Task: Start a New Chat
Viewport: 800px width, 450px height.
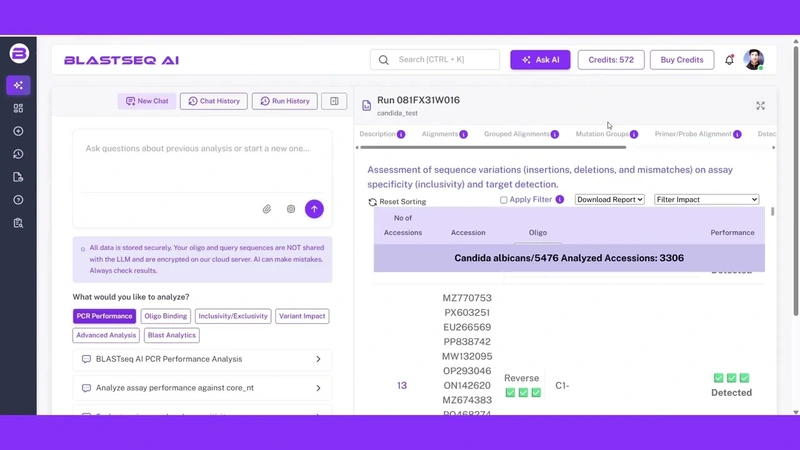Action: tap(147, 101)
